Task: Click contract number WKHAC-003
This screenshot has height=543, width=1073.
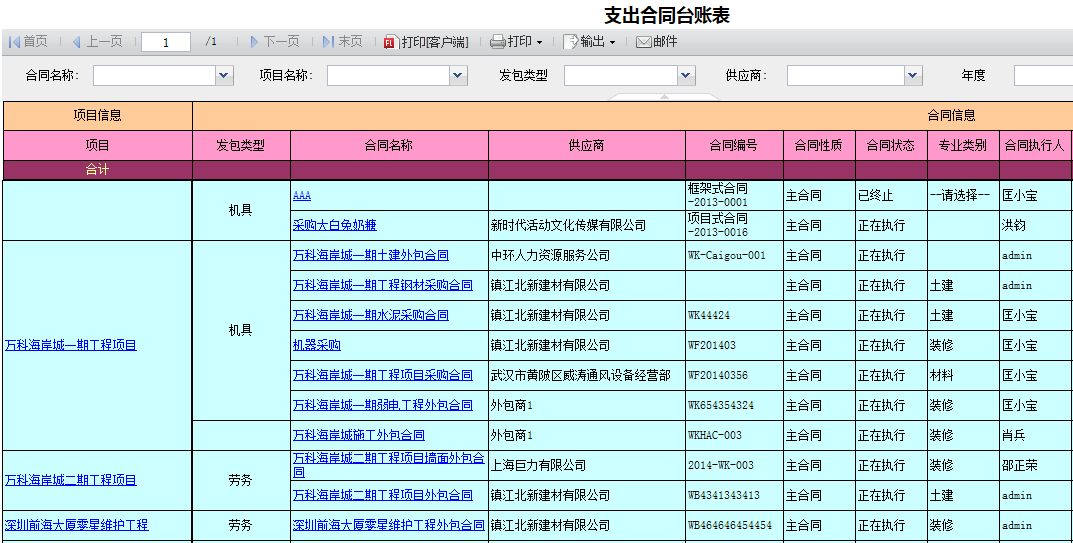Action: (x=715, y=435)
